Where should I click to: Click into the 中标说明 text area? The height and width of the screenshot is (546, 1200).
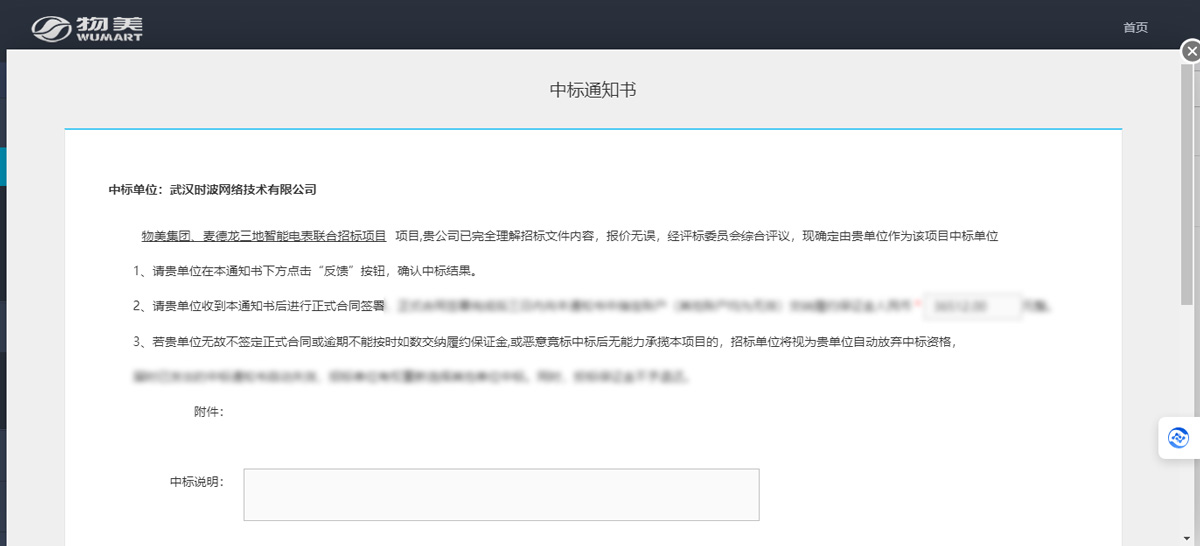pyautogui.click(x=501, y=494)
